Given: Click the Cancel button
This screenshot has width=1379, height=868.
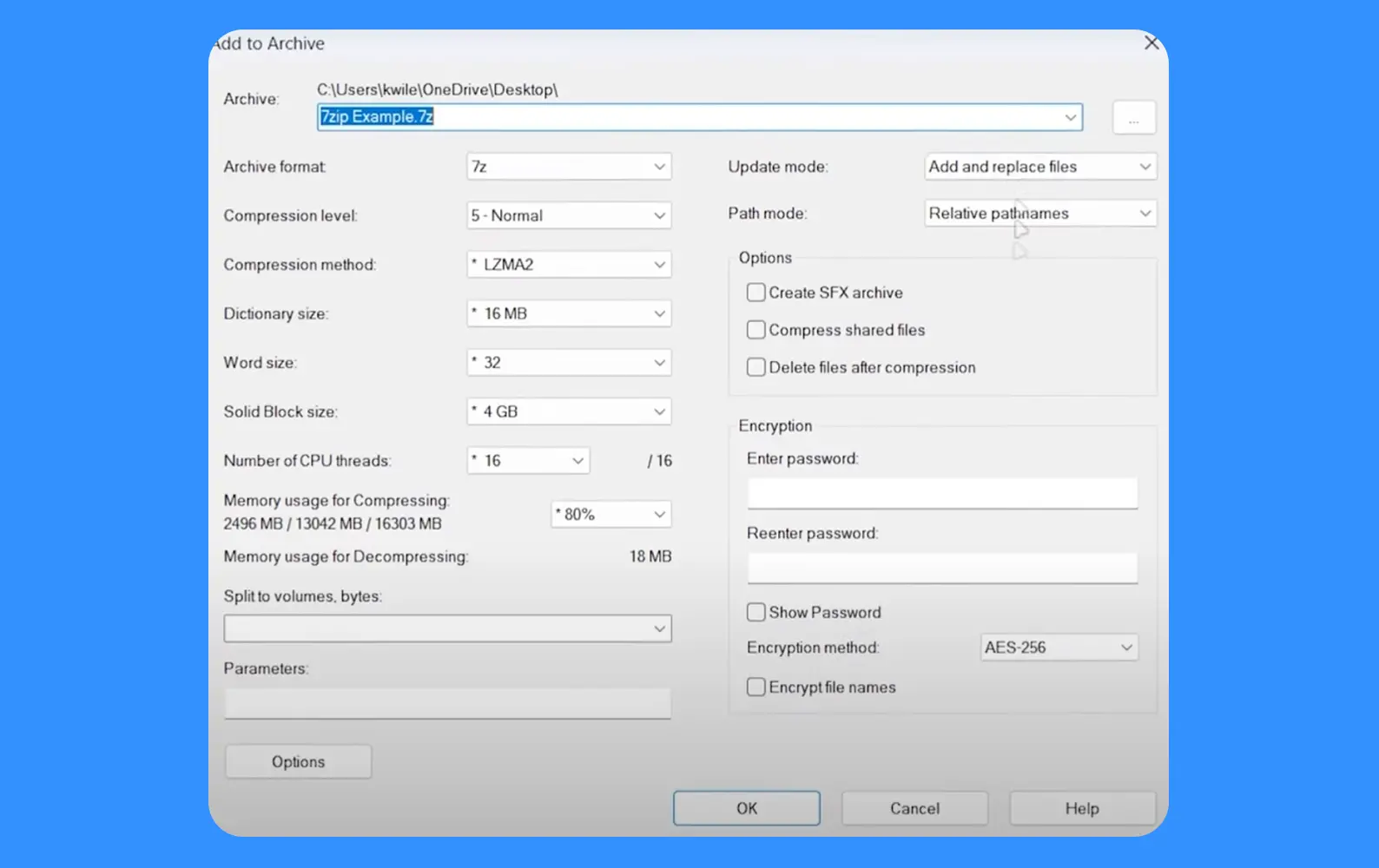Looking at the screenshot, I should (x=914, y=808).
